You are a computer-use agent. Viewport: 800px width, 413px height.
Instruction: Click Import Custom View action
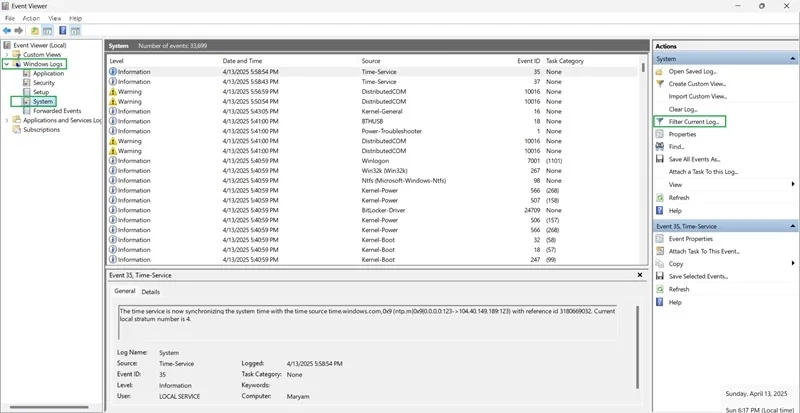point(697,96)
